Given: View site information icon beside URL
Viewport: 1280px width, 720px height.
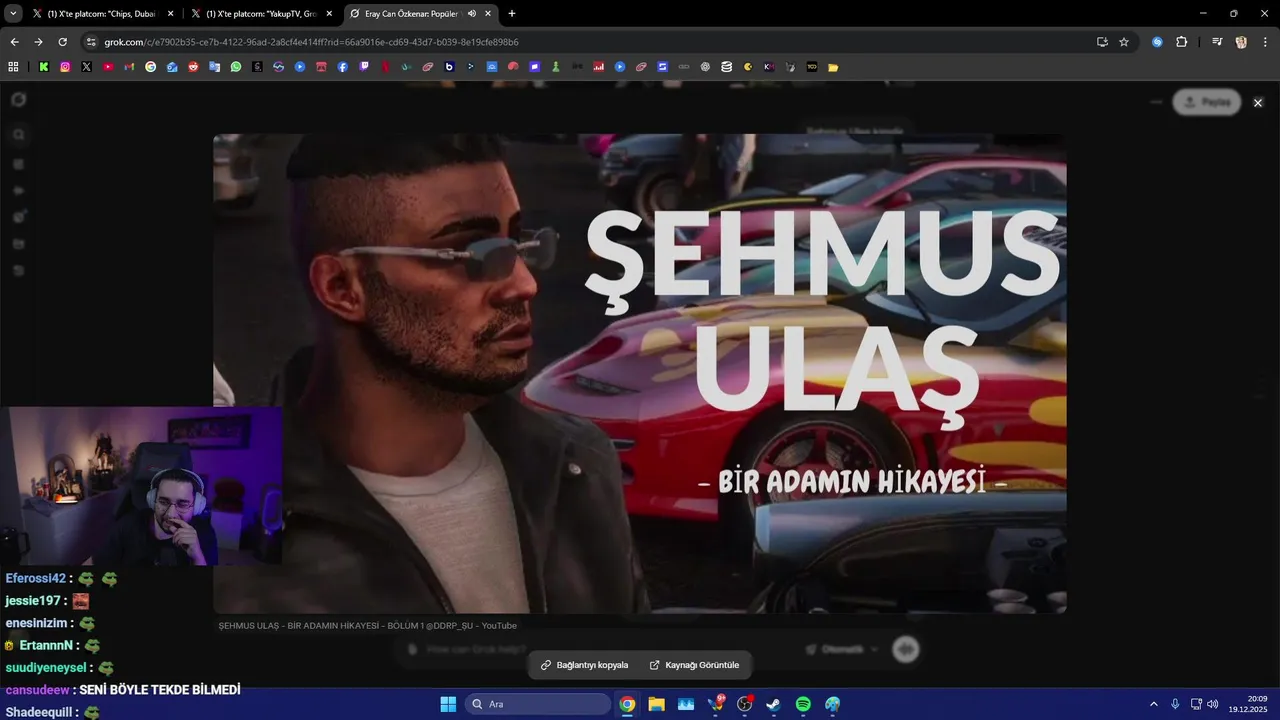Looking at the screenshot, I should (91, 42).
